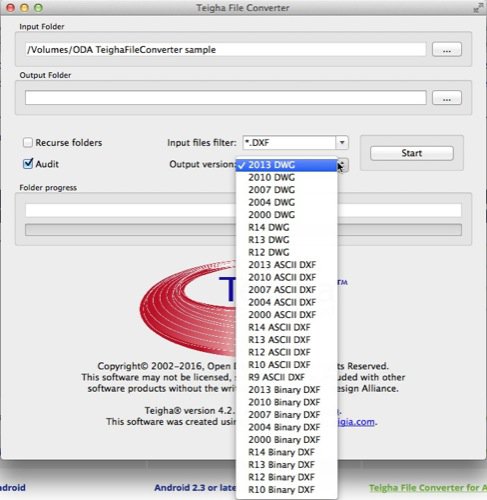This screenshot has height=500, width=487.
Task: Click the *.DXF filter combo box field
Action: (x=289, y=143)
